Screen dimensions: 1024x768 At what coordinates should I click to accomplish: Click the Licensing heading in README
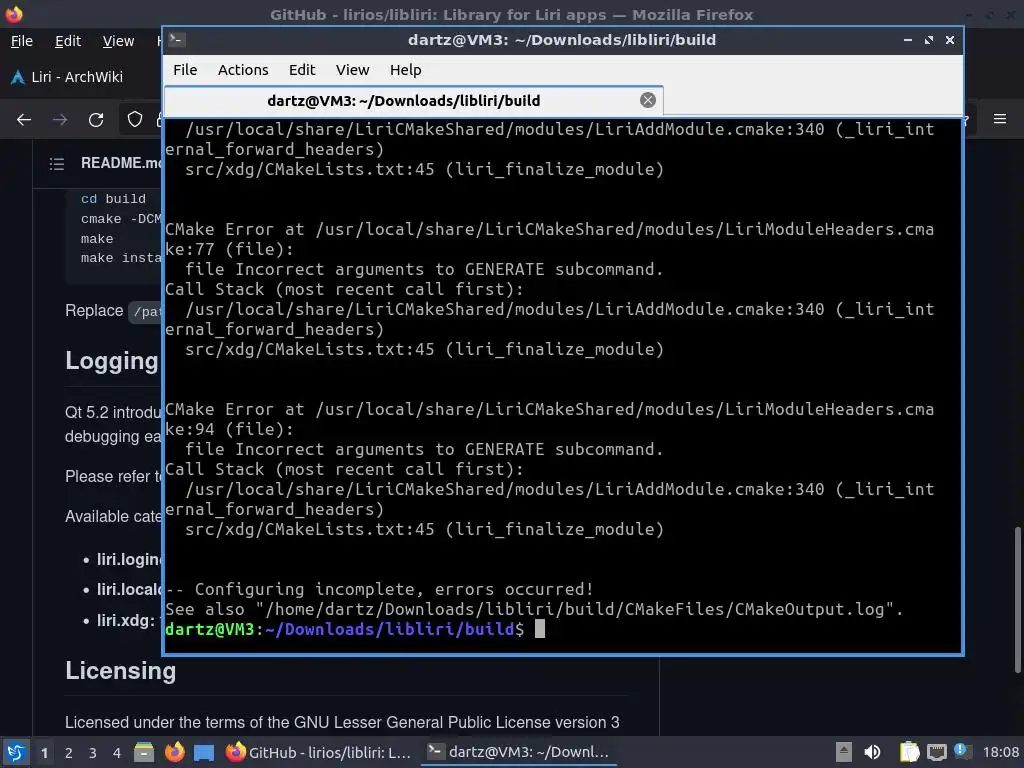pyautogui.click(x=121, y=671)
